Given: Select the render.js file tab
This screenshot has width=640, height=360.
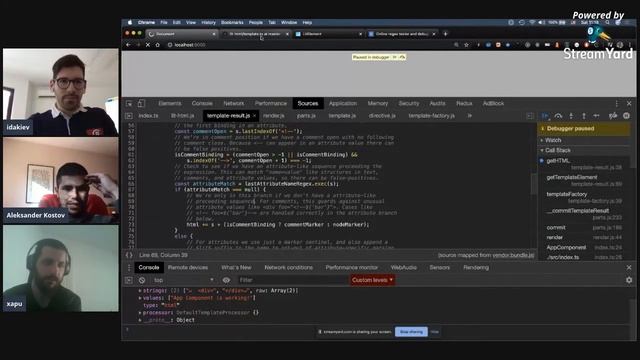Looking at the screenshot, I should pos(273,116).
